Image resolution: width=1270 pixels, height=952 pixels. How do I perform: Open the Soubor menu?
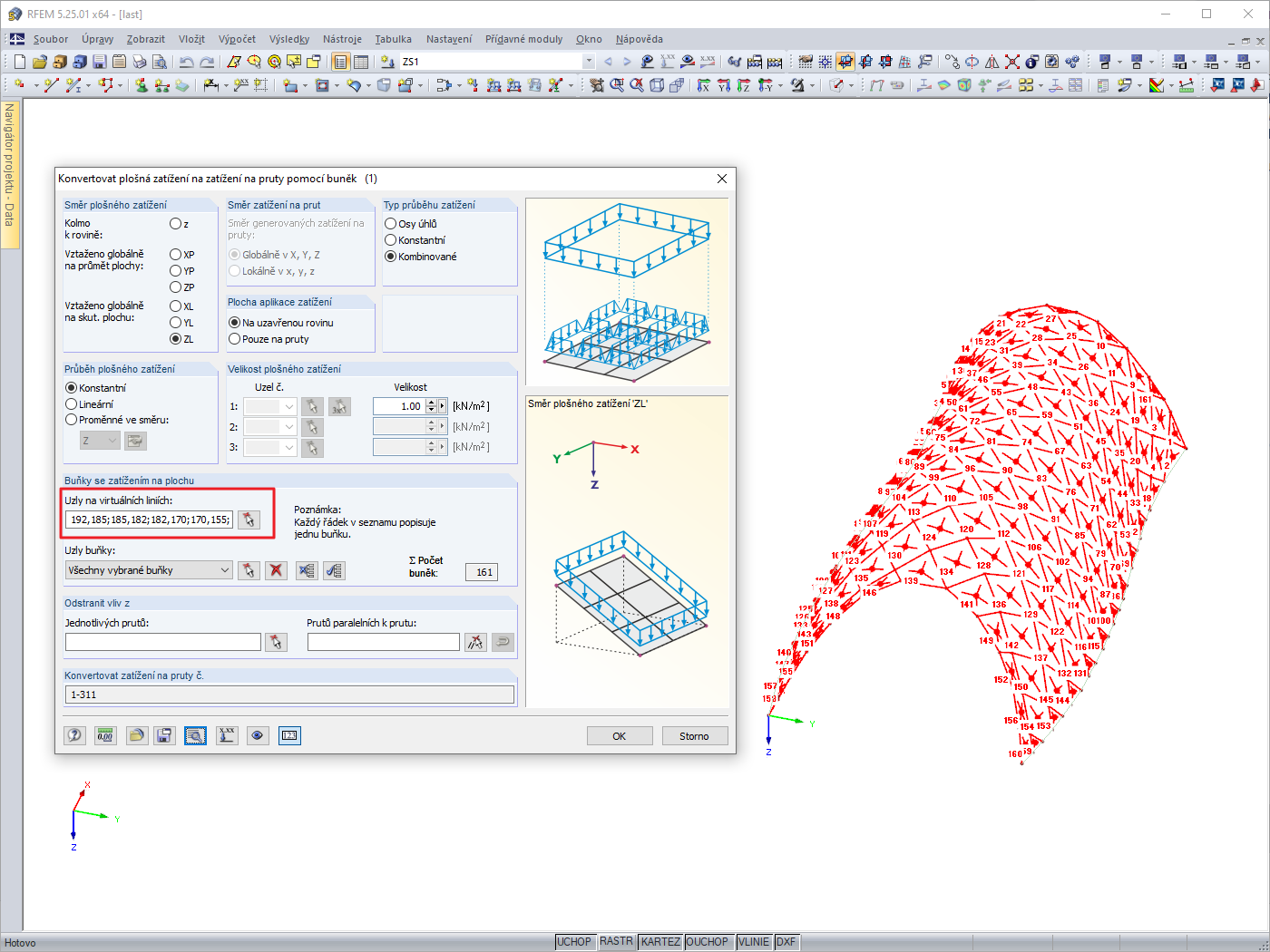pyautogui.click(x=51, y=39)
